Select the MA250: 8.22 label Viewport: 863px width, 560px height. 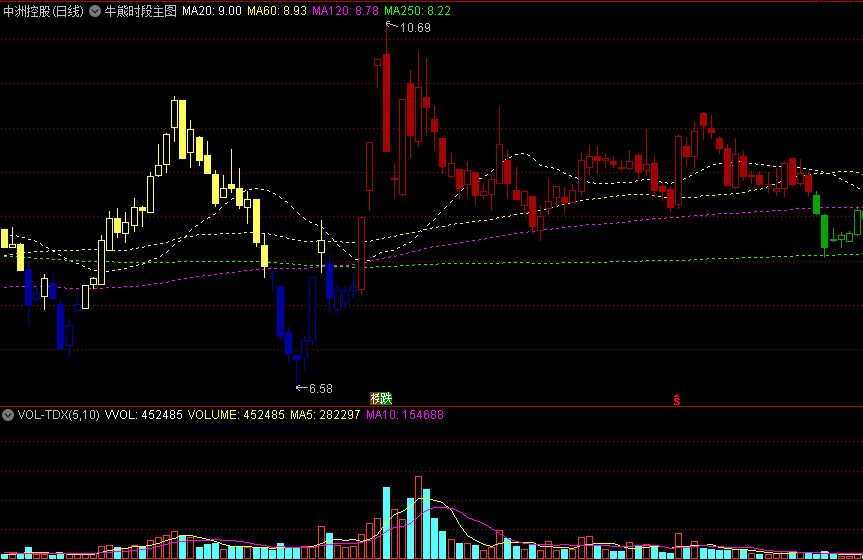[417, 11]
